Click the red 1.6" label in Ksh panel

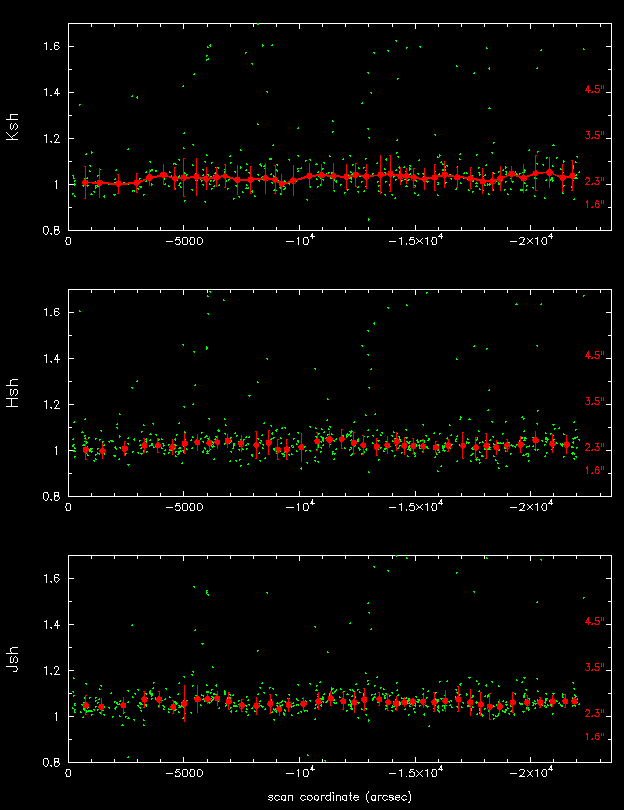[x=596, y=204]
